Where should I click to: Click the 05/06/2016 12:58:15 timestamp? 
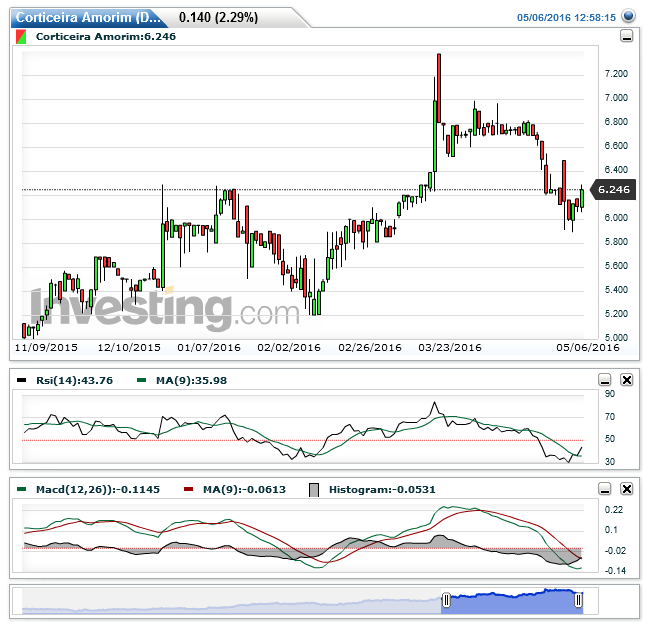point(566,17)
